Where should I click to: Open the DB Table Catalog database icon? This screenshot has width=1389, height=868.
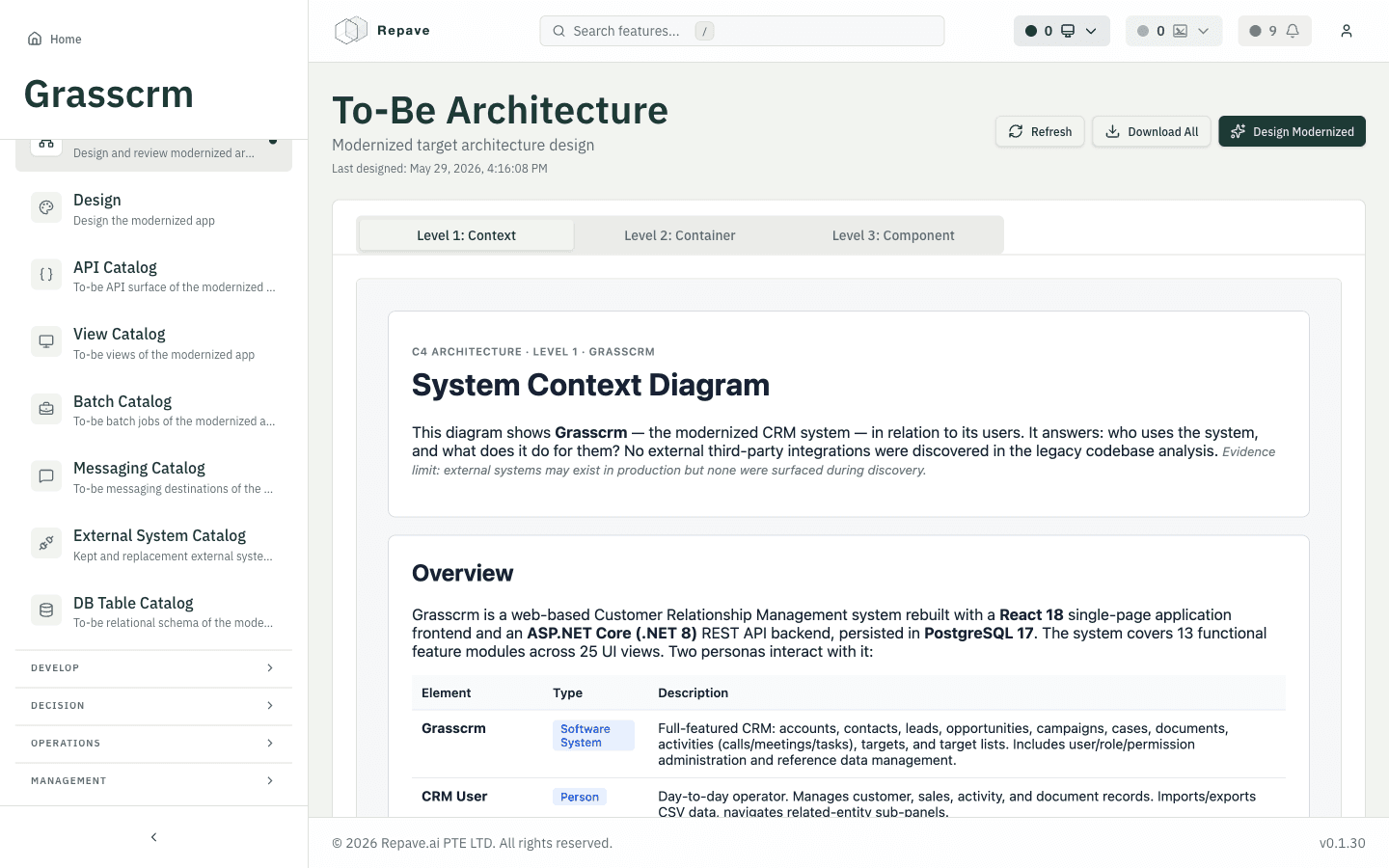click(46, 610)
